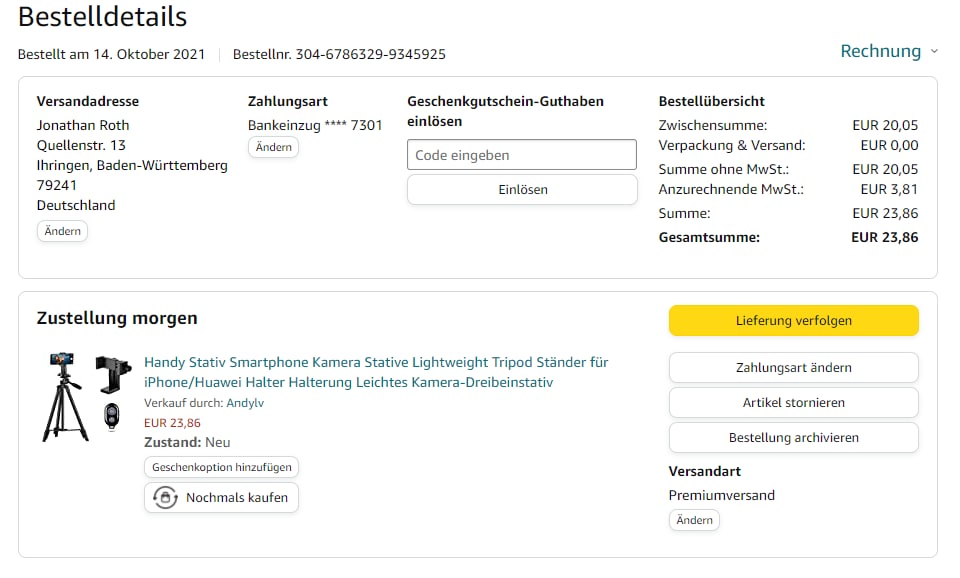Click the Gesamtsumme EUR 23,86 amount
Screen dimensions: 960x578
click(x=884, y=237)
